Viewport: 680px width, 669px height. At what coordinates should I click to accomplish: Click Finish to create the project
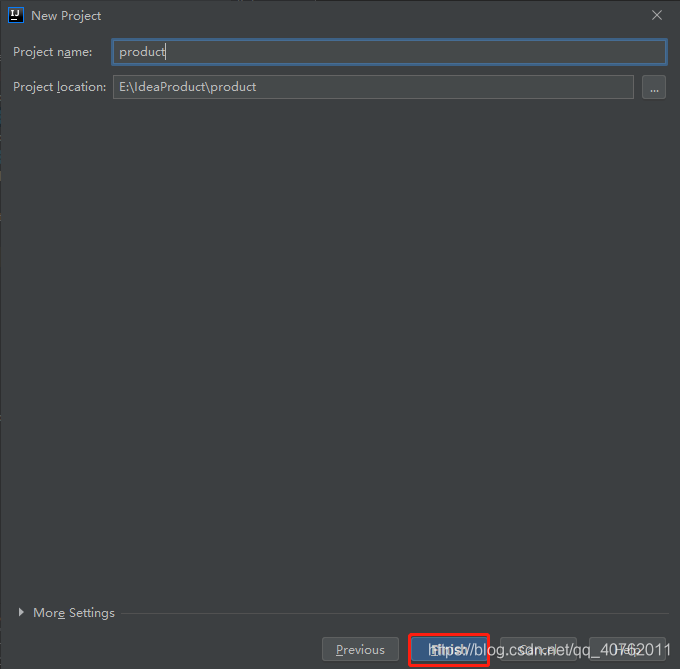[449, 649]
